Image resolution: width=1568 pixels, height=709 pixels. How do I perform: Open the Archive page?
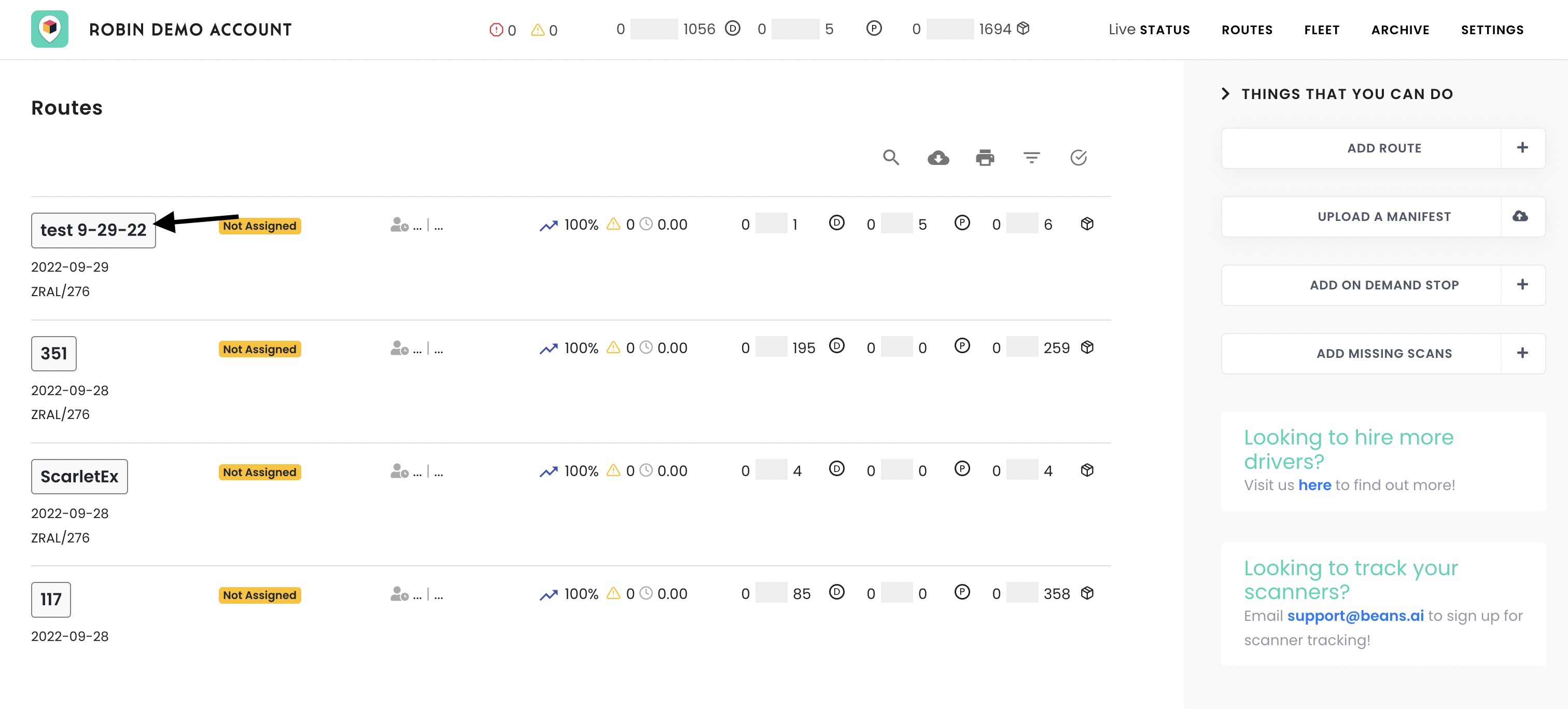point(1400,30)
